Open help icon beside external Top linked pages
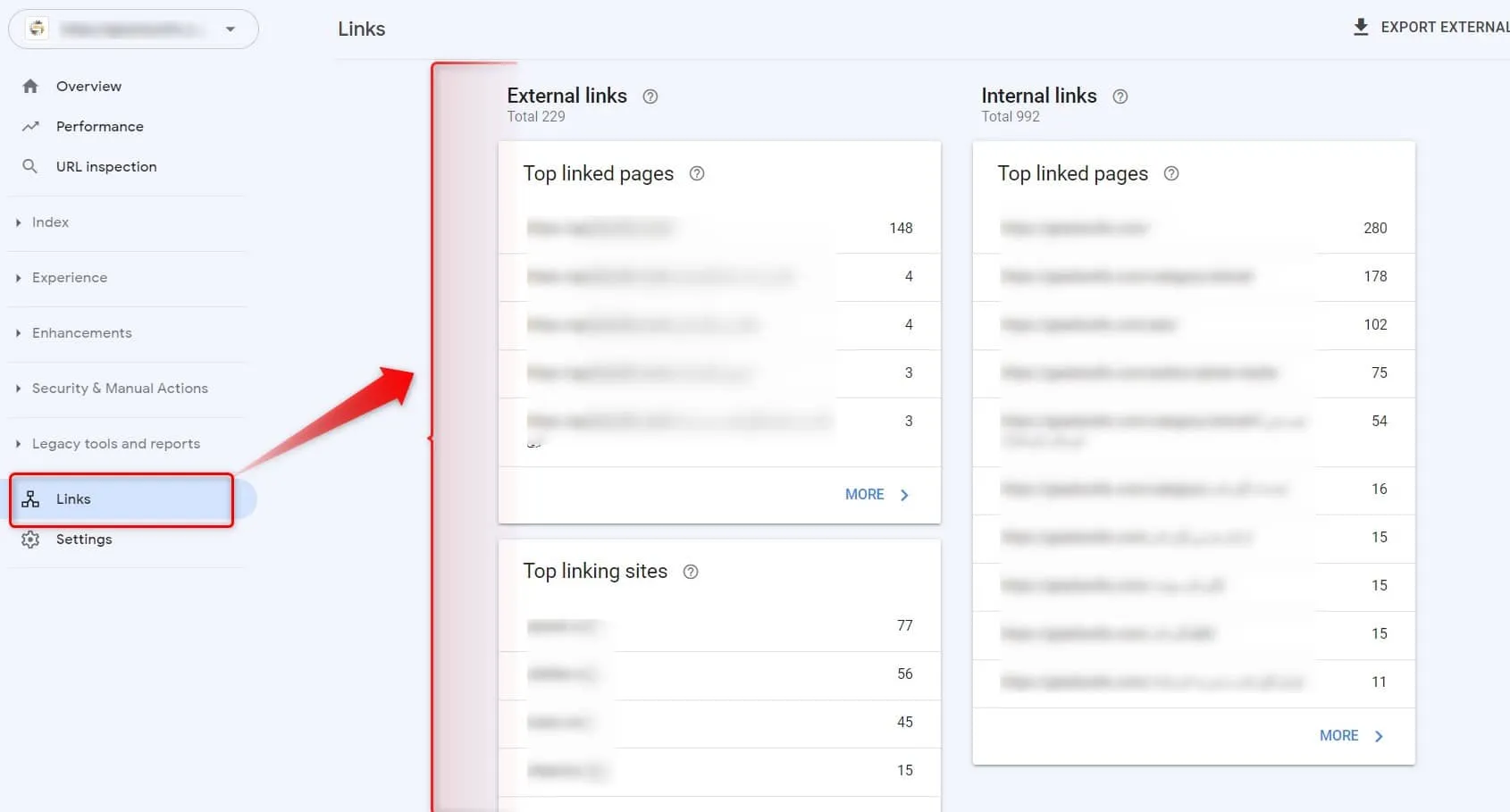The height and width of the screenshot is (812, 1510). [x=697, y=174]
